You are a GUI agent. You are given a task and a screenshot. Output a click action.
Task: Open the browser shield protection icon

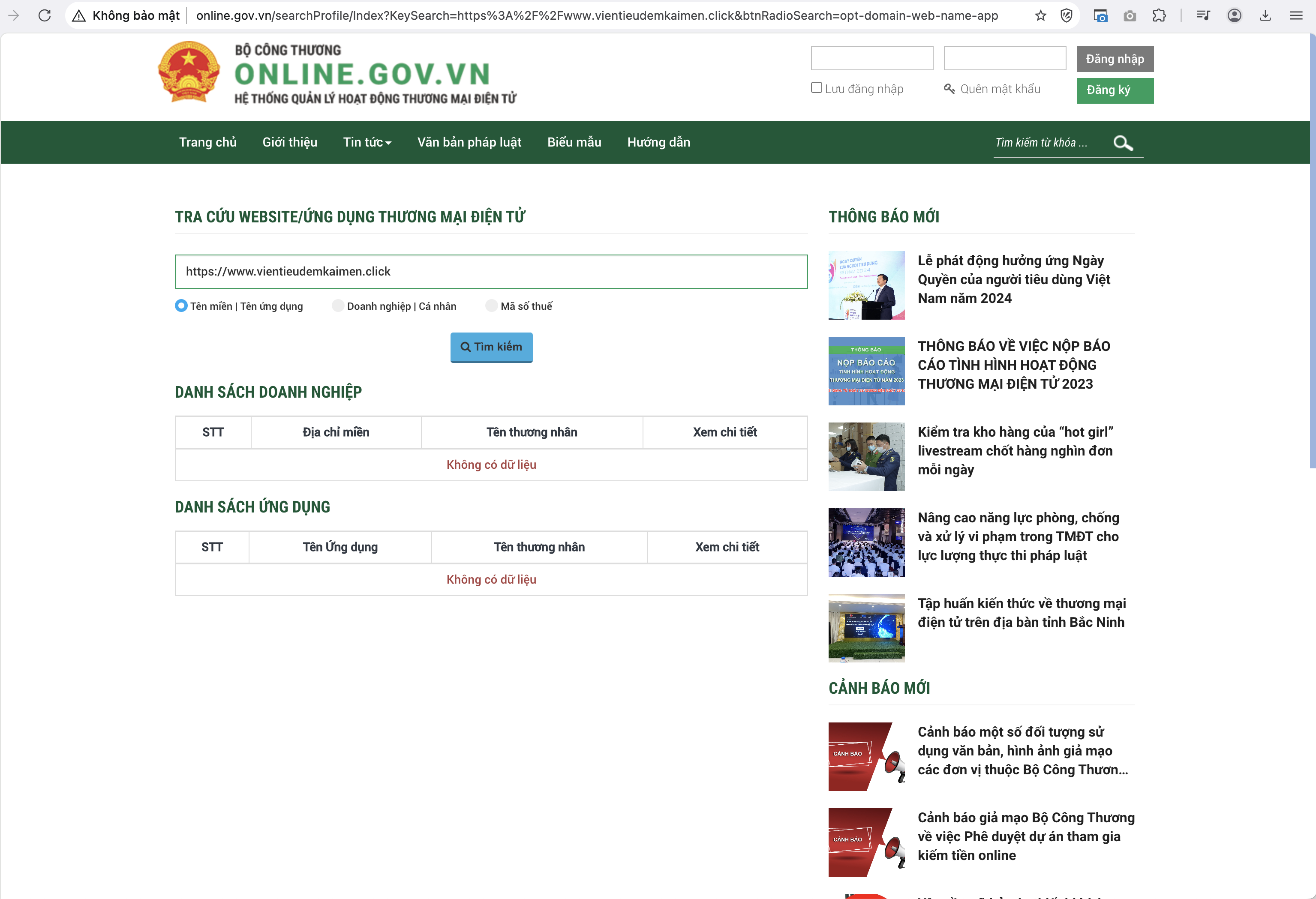(x=1066, y=15)
